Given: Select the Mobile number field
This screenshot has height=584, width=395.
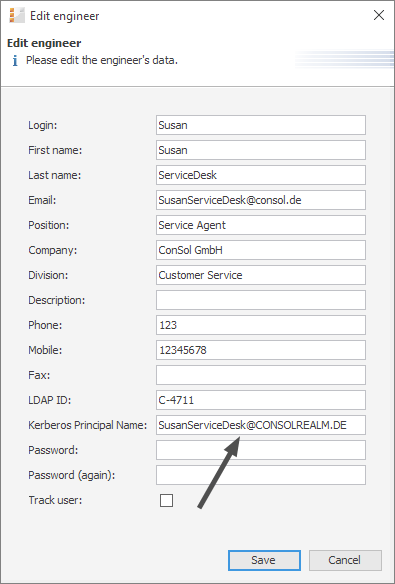Looking at the screenshot, I should coord(261,350).
